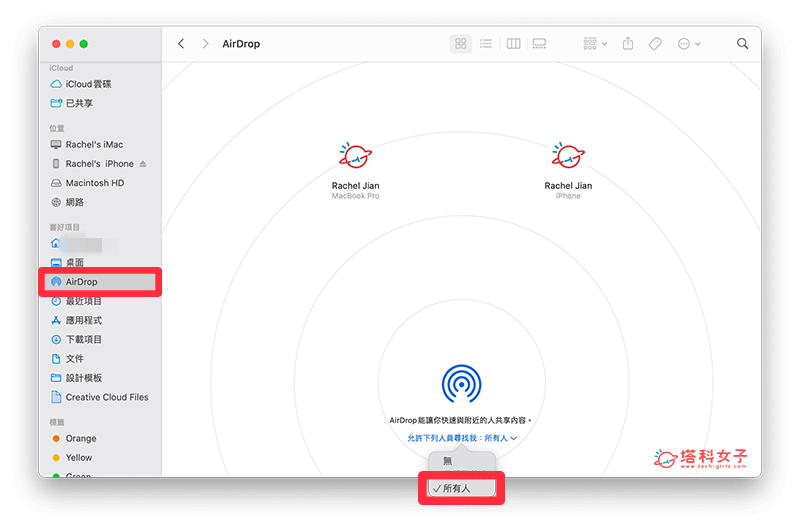Open the home folder icon in sidebar
The width and height of the screenshot is (800, 528).
point(56,243)
